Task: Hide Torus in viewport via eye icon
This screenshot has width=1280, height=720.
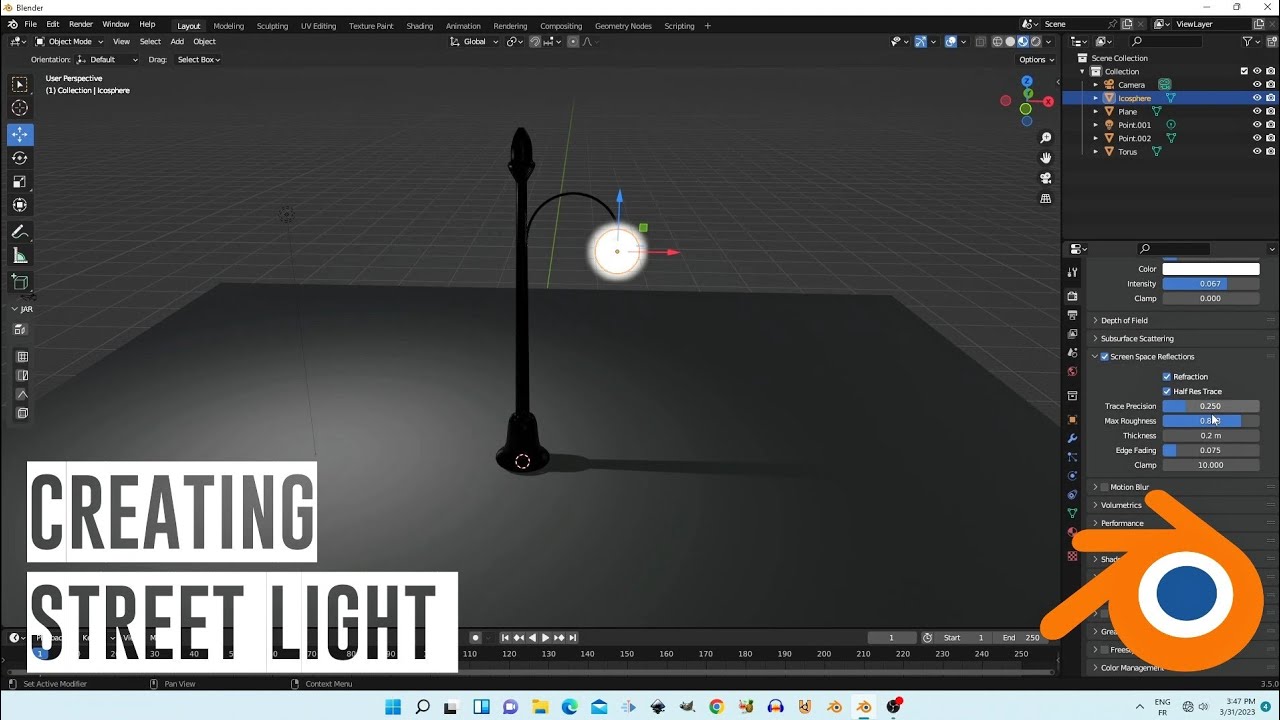Action: (1257, 151)
